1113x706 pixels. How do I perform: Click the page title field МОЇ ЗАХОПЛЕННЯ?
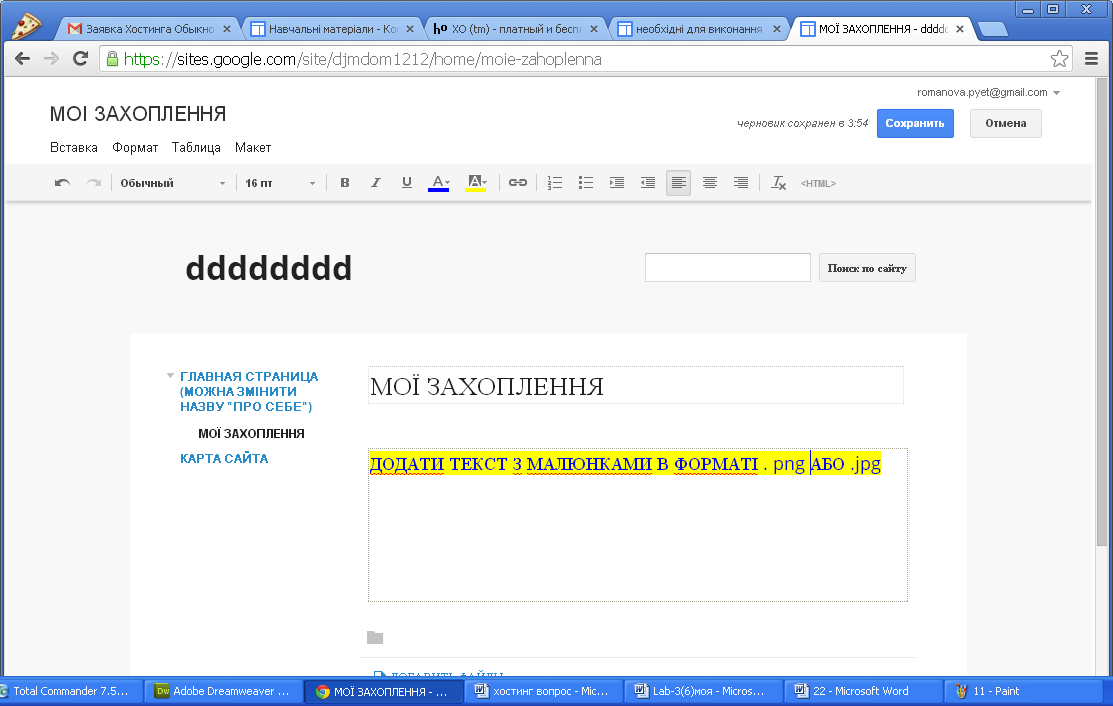click(x=635, y=385)
